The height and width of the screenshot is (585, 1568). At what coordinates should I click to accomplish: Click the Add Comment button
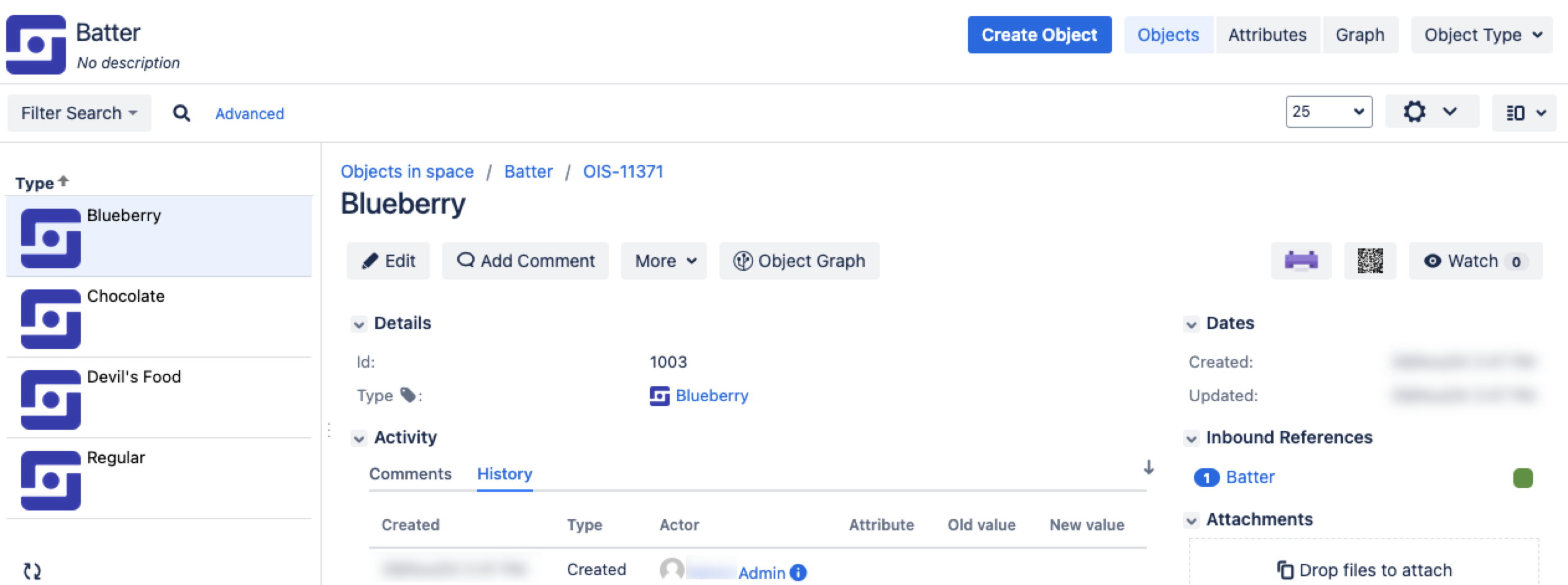click(526, 261)
